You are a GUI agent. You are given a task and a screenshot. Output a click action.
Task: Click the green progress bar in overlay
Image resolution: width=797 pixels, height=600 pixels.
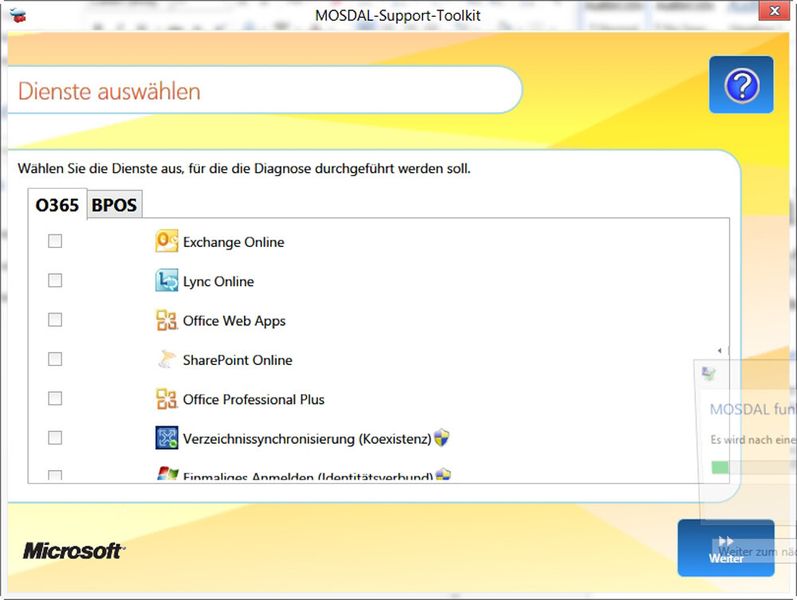click(720, 467)
